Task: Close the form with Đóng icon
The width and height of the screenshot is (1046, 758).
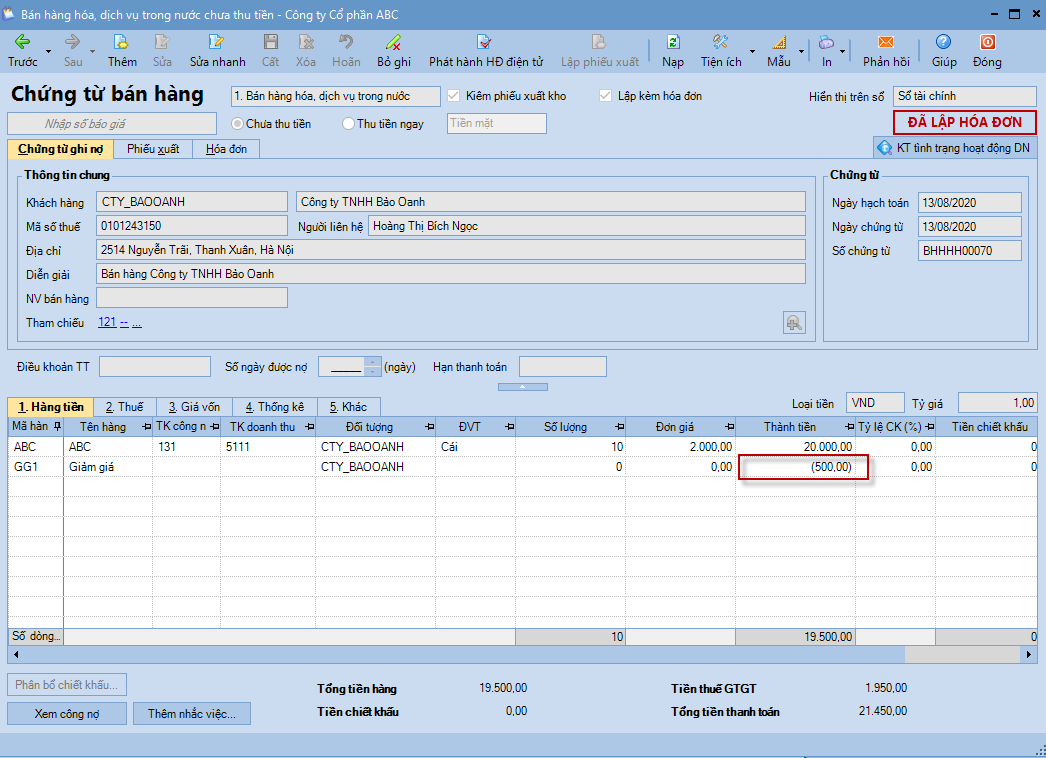Action: pos(987,43)
